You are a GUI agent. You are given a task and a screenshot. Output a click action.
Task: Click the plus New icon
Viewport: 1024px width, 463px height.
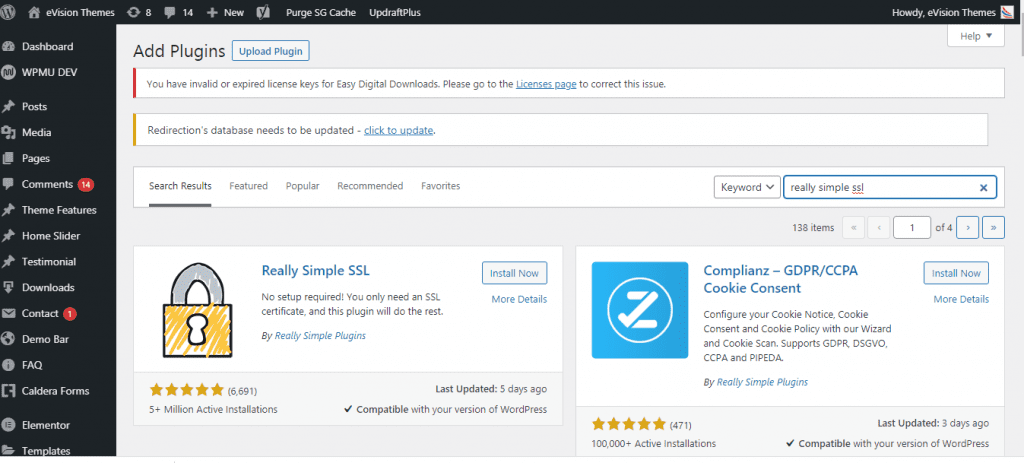point(212,12)
